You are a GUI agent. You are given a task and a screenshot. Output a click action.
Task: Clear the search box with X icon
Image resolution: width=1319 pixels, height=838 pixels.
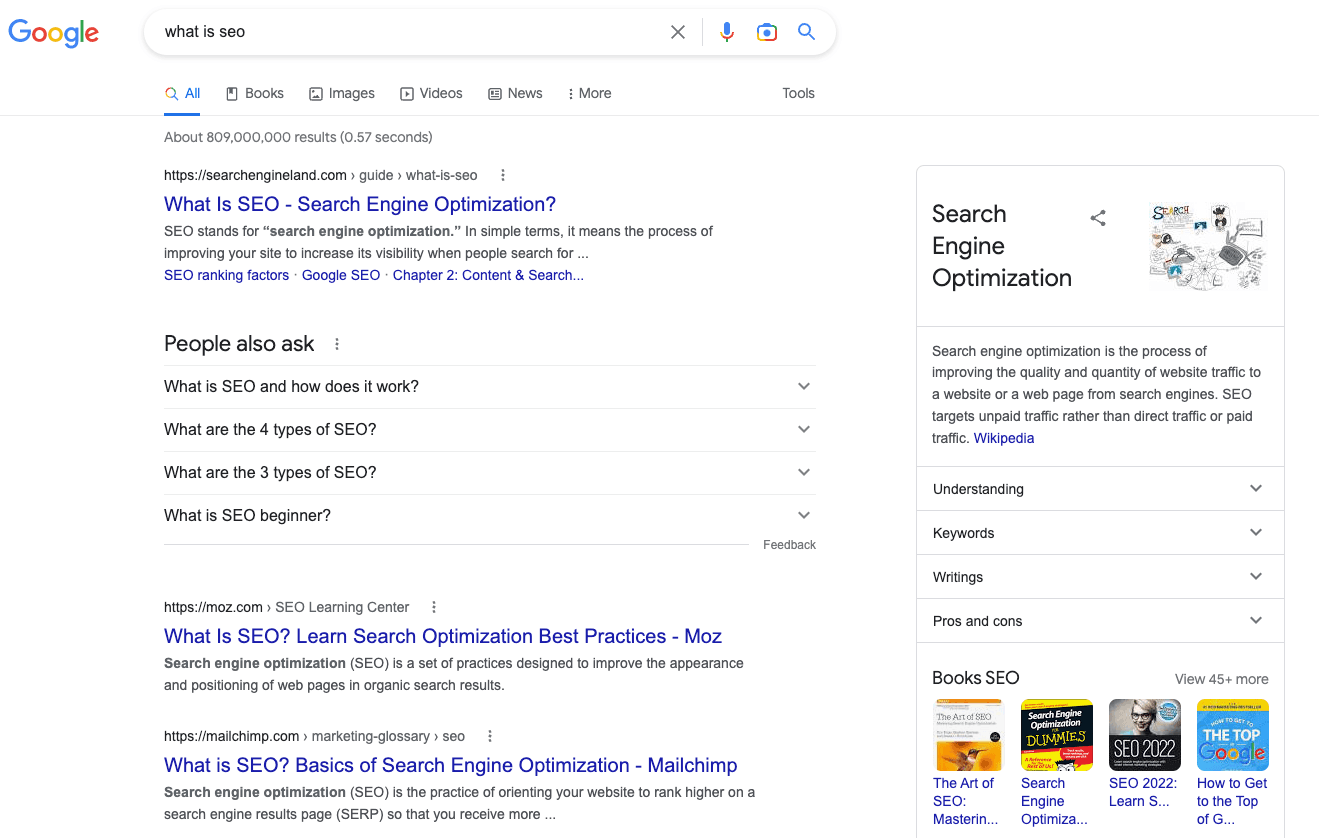(x=678, y=32)
